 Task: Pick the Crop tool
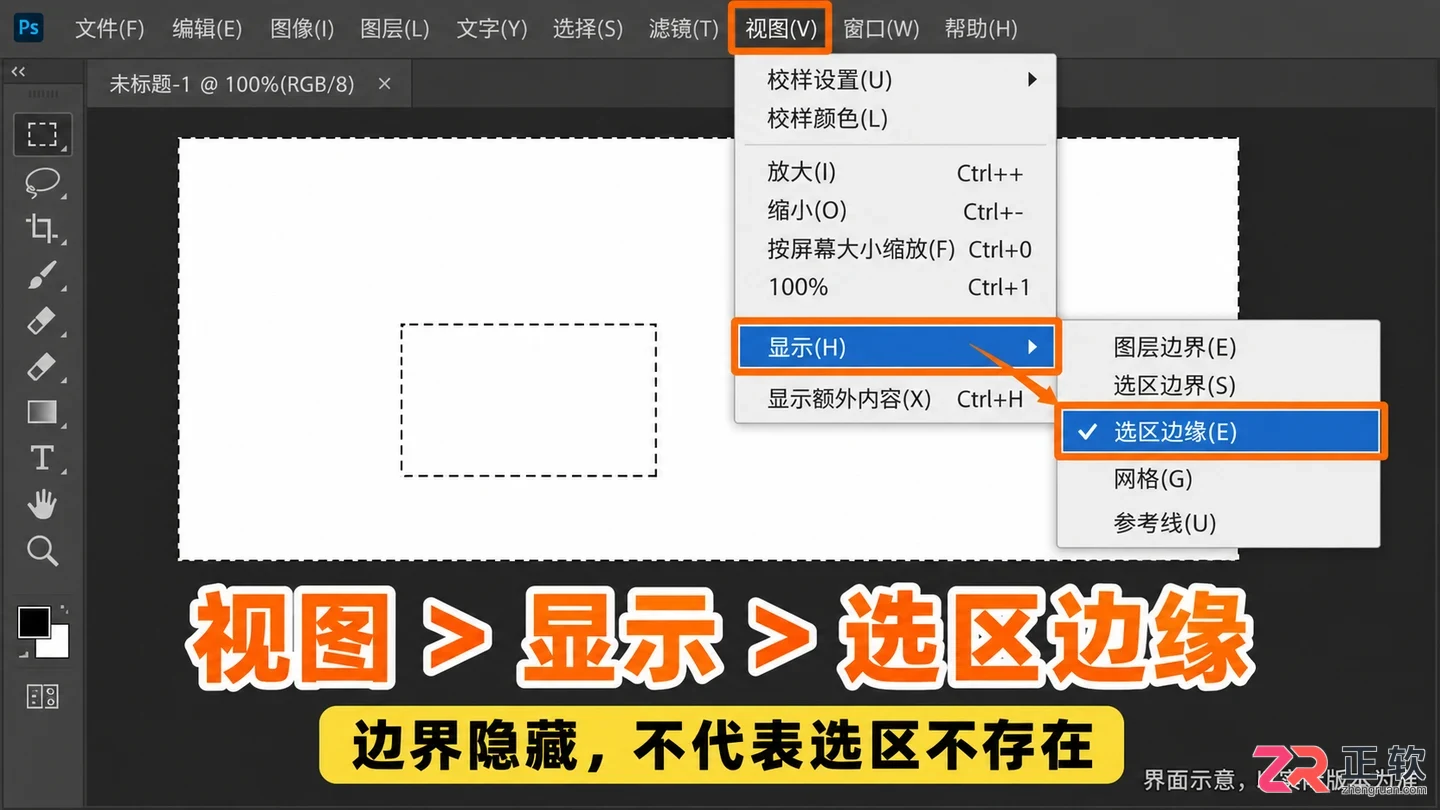42,228
